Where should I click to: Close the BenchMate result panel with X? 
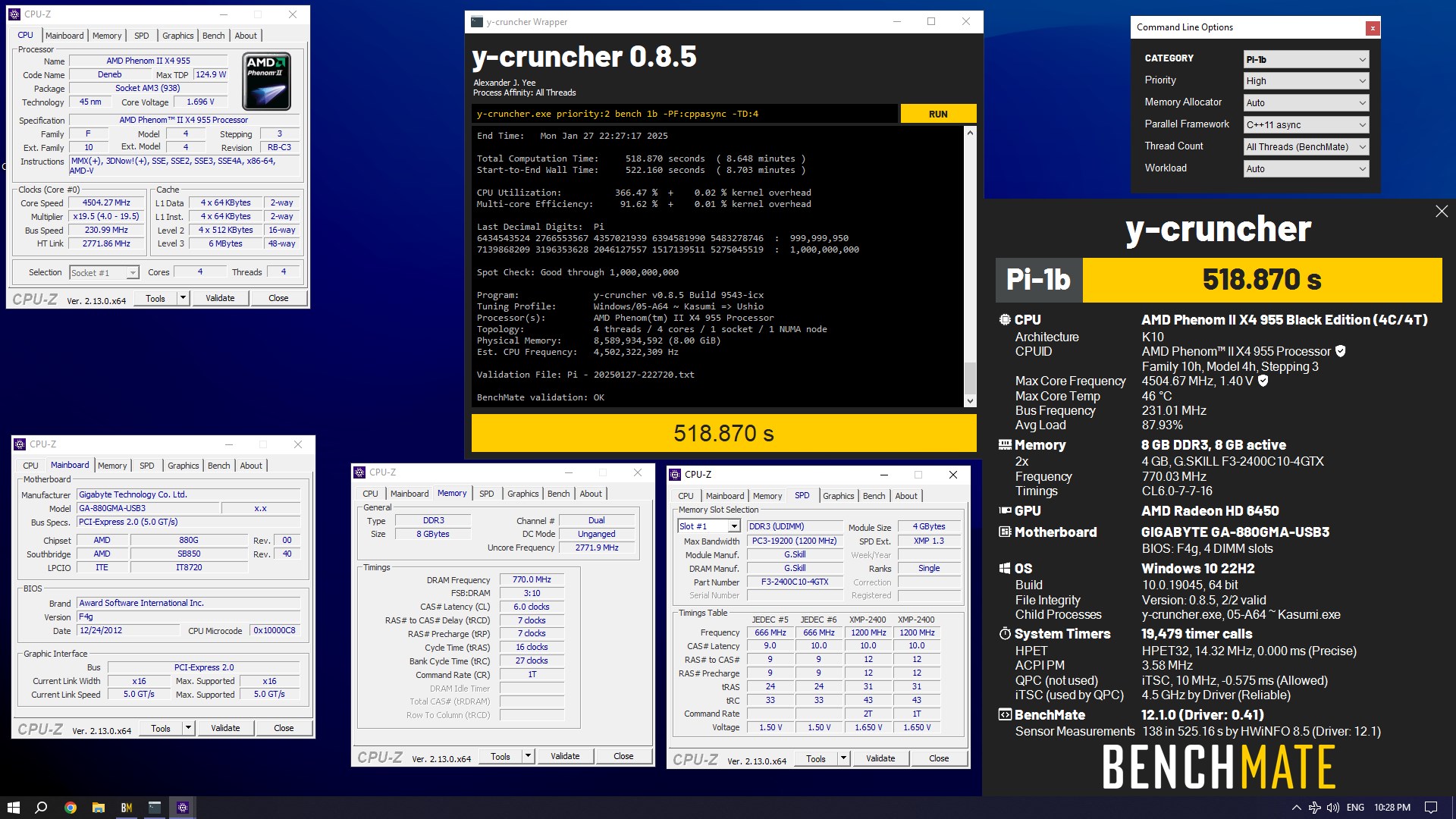[x=1442, y=212]
